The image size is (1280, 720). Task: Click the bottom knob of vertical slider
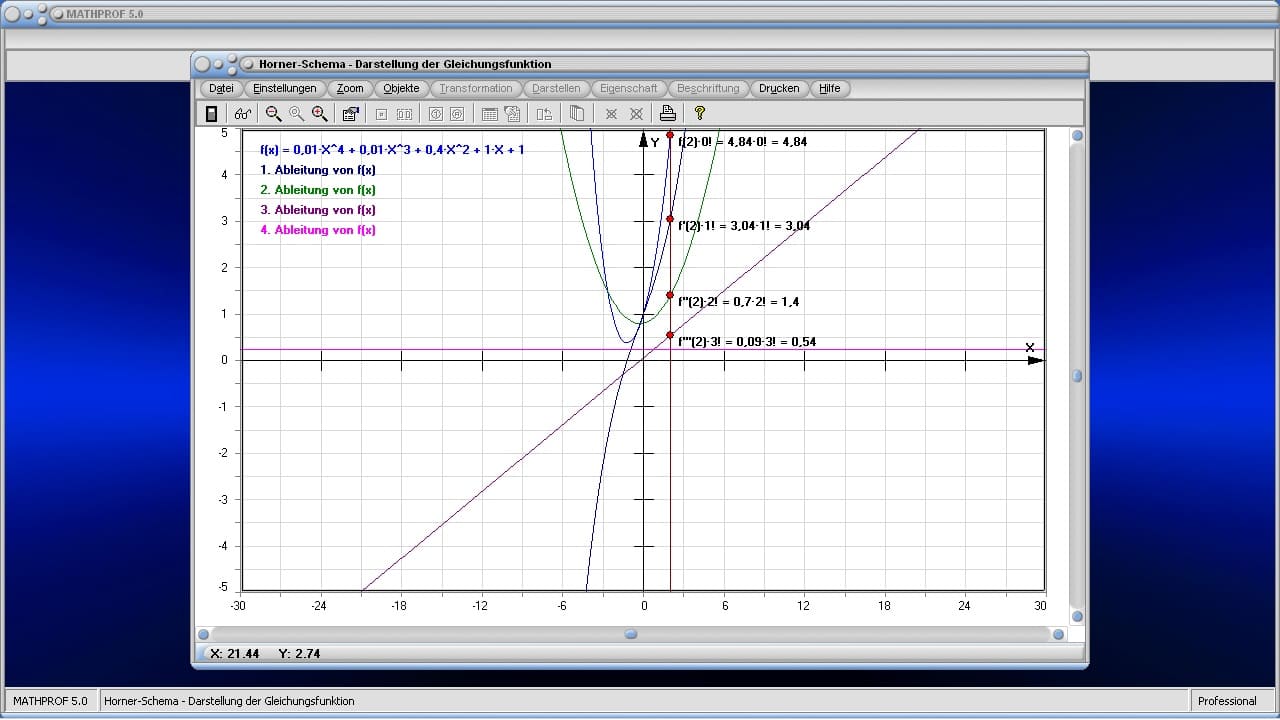tap(1077, 617)
